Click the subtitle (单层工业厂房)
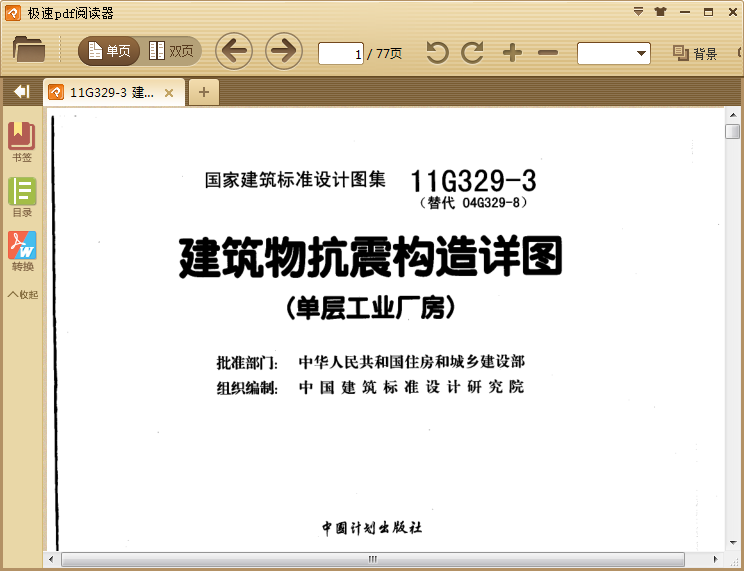Image resolution: width=744 pixels, height=571 pixels. coord(371,308)
